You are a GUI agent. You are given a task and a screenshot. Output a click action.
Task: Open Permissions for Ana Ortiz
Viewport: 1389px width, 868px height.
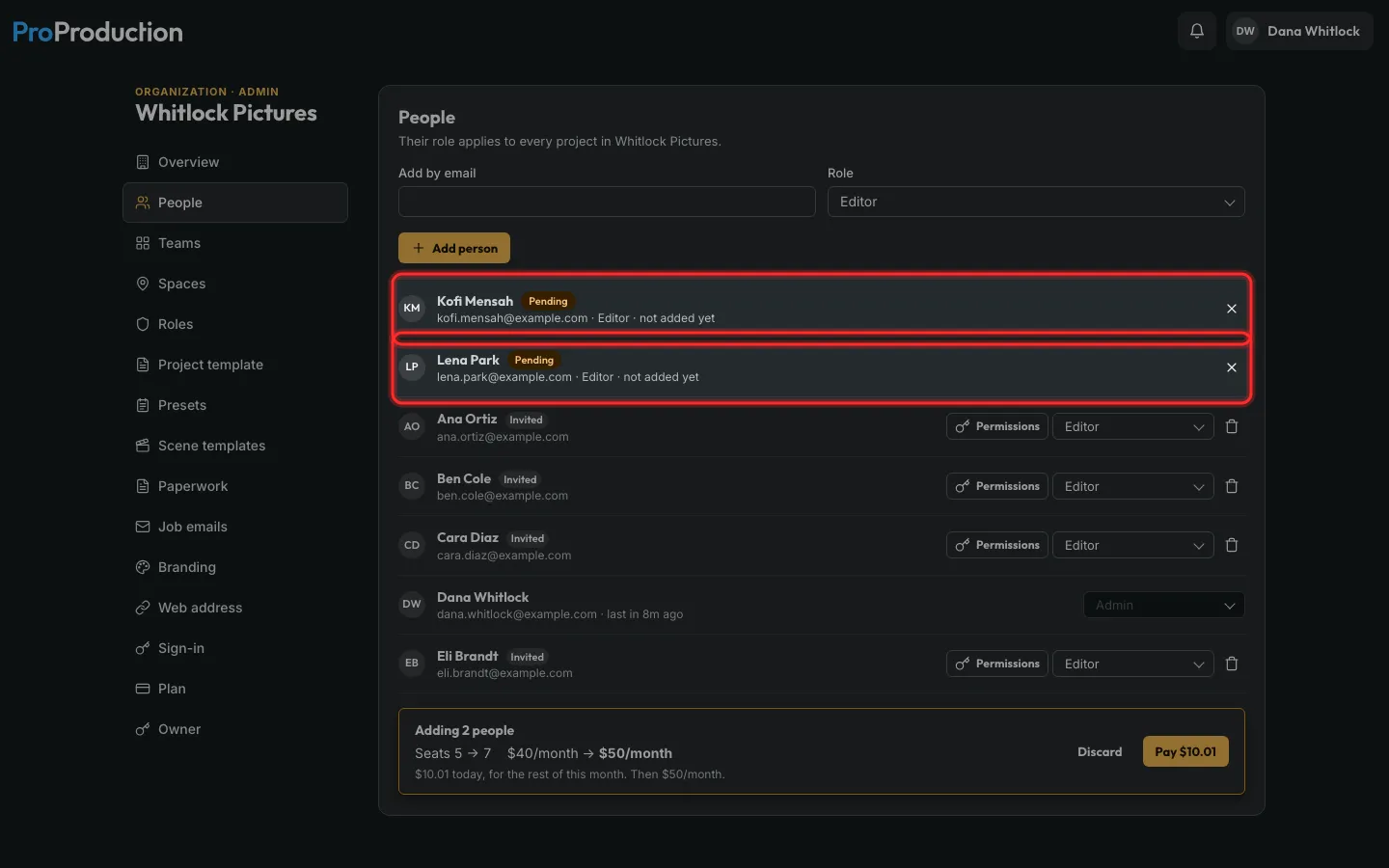(997, 426)
